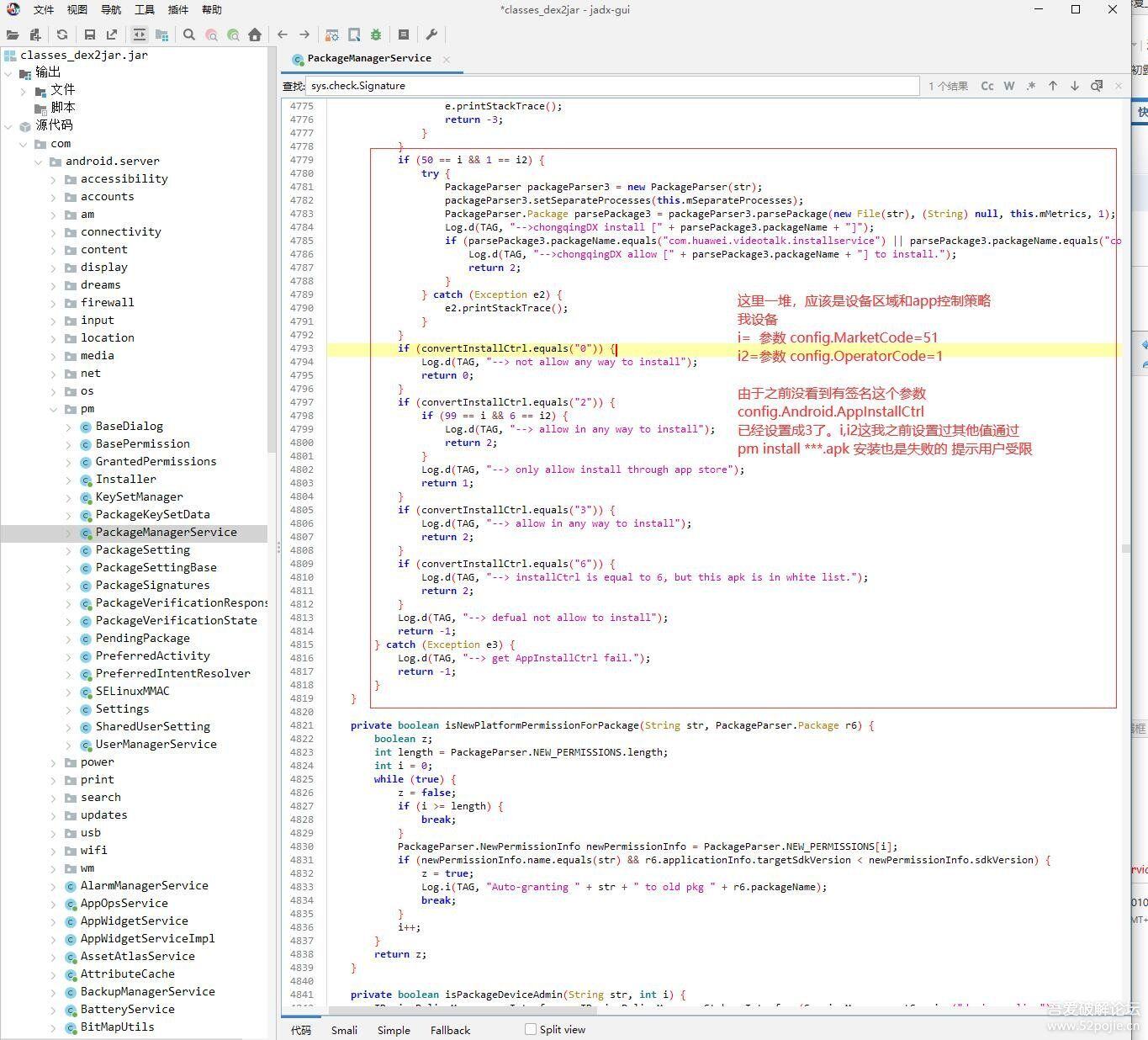
Task: Open the 文件 menu
Action: pyautogui.click(x=44, y=10)
